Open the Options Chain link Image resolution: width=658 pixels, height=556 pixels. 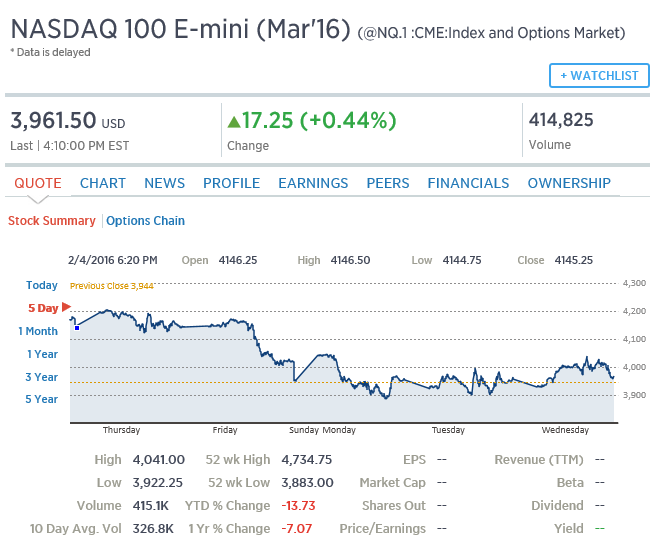pyautogui.click(x=145, y=221)
